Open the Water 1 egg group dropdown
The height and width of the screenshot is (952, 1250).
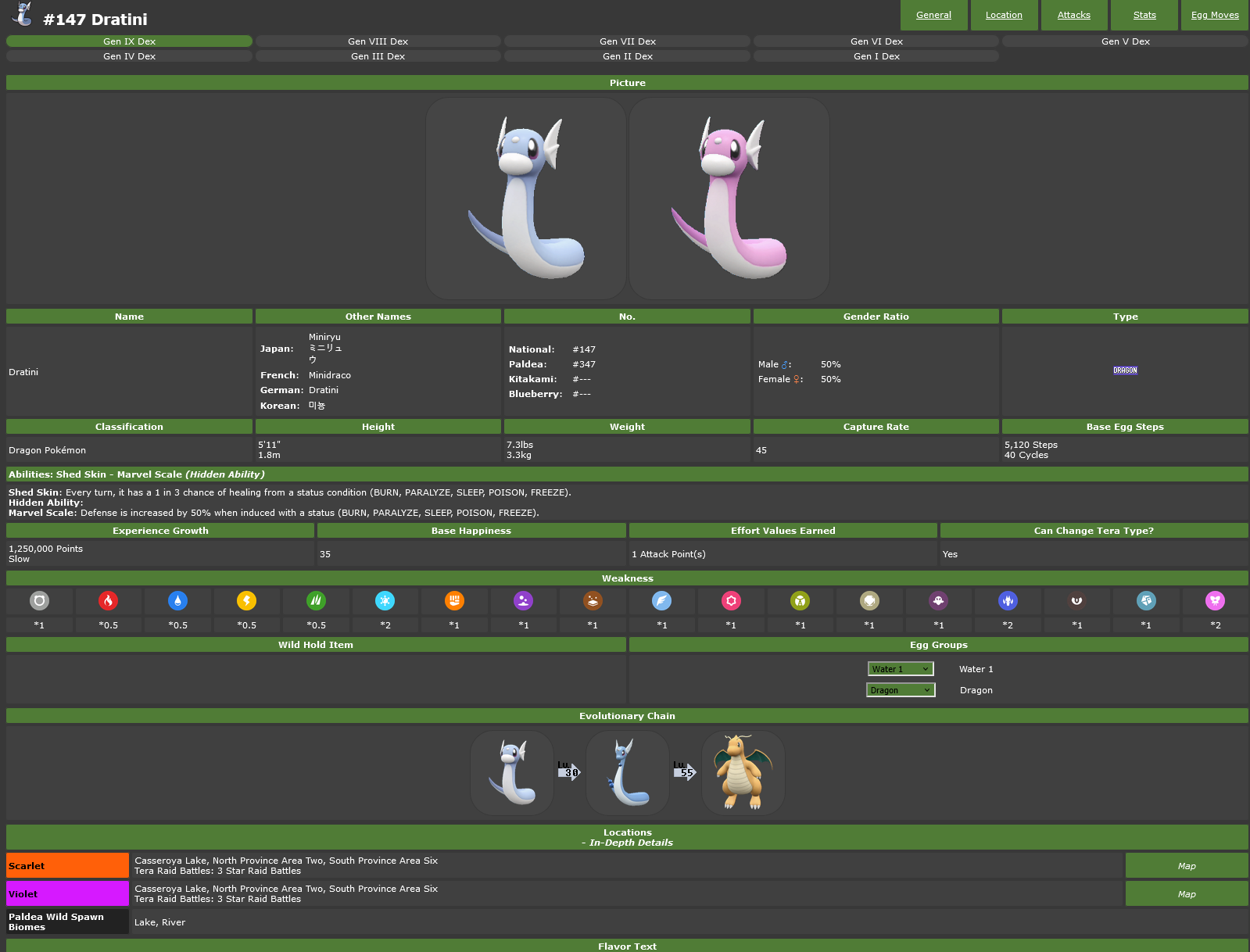[x=901, y=669]
